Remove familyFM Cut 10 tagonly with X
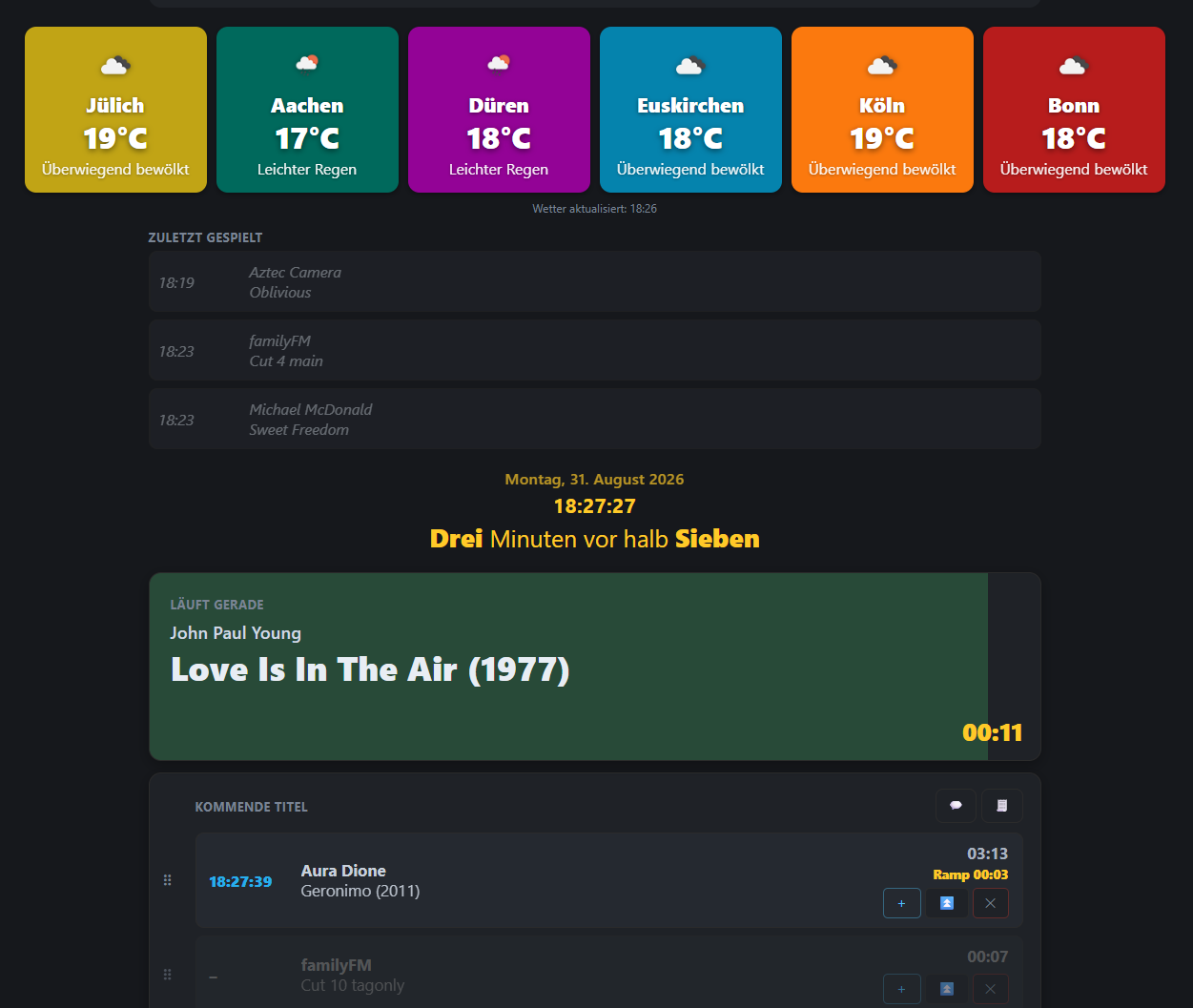 [x=990, y=989]
